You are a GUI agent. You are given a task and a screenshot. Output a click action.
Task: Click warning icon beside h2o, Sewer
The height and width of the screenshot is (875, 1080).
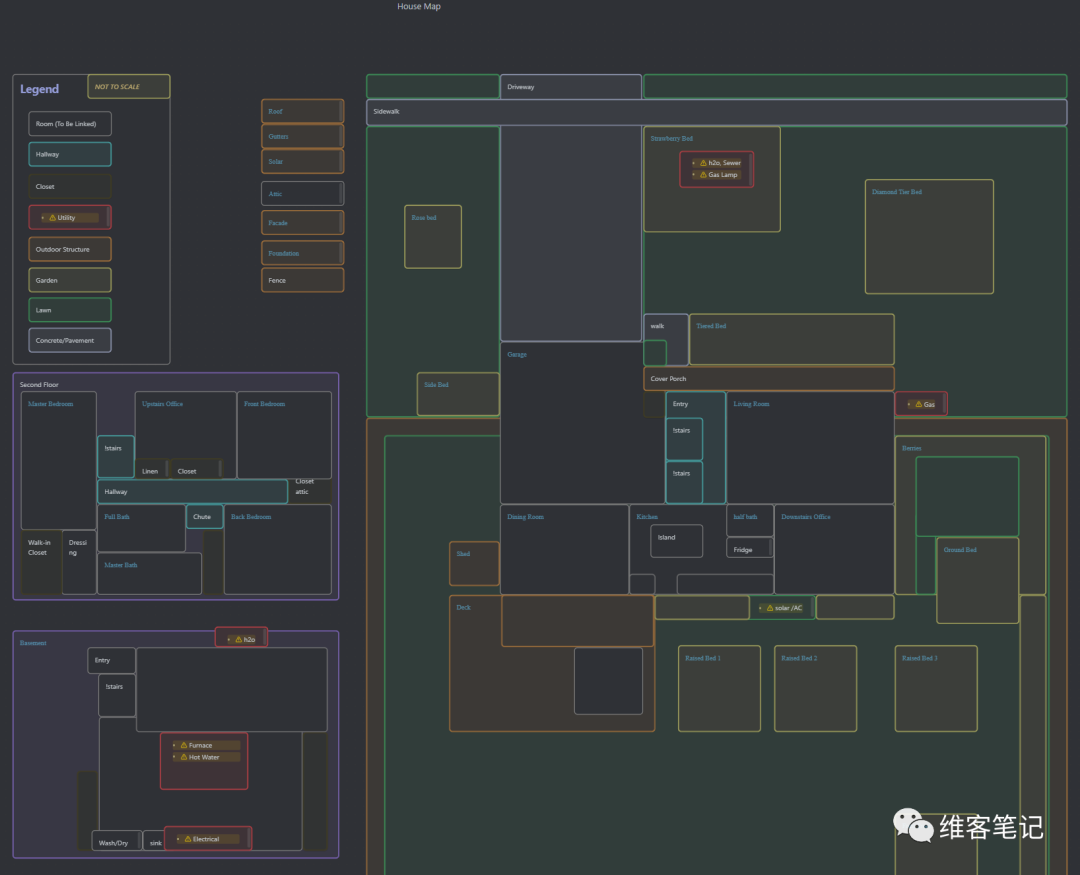[703, 163]
